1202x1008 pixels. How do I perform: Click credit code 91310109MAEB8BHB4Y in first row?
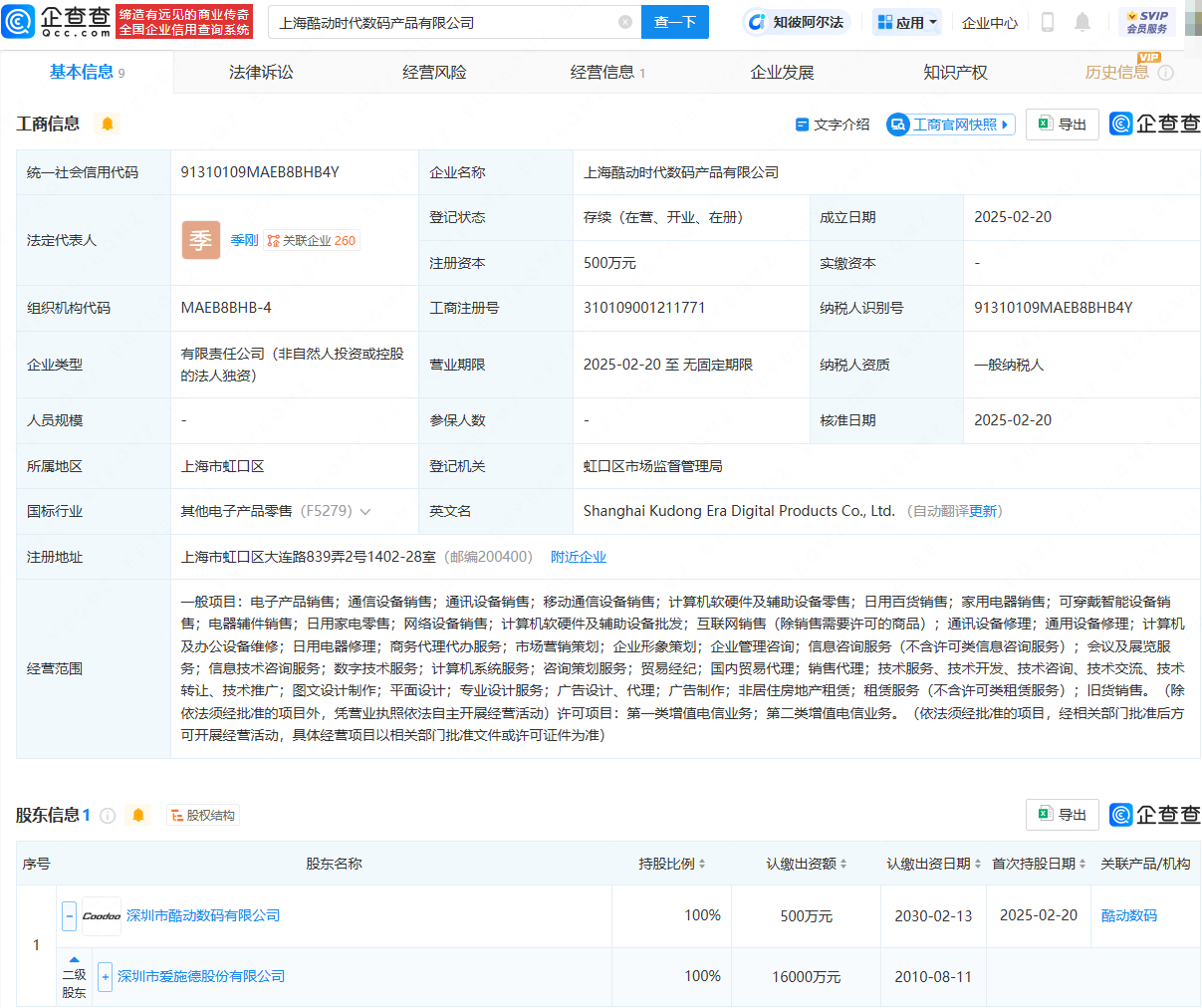coord(260,172)
